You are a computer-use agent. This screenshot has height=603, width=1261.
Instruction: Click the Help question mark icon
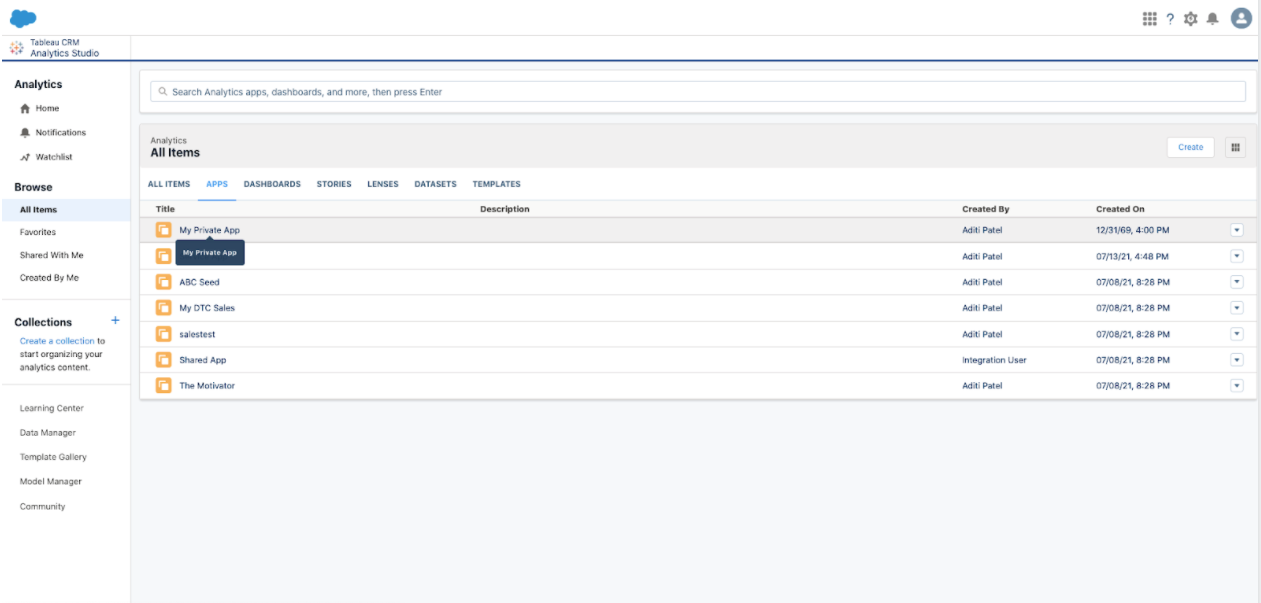pyautogui.click(x=1170, y=18)
